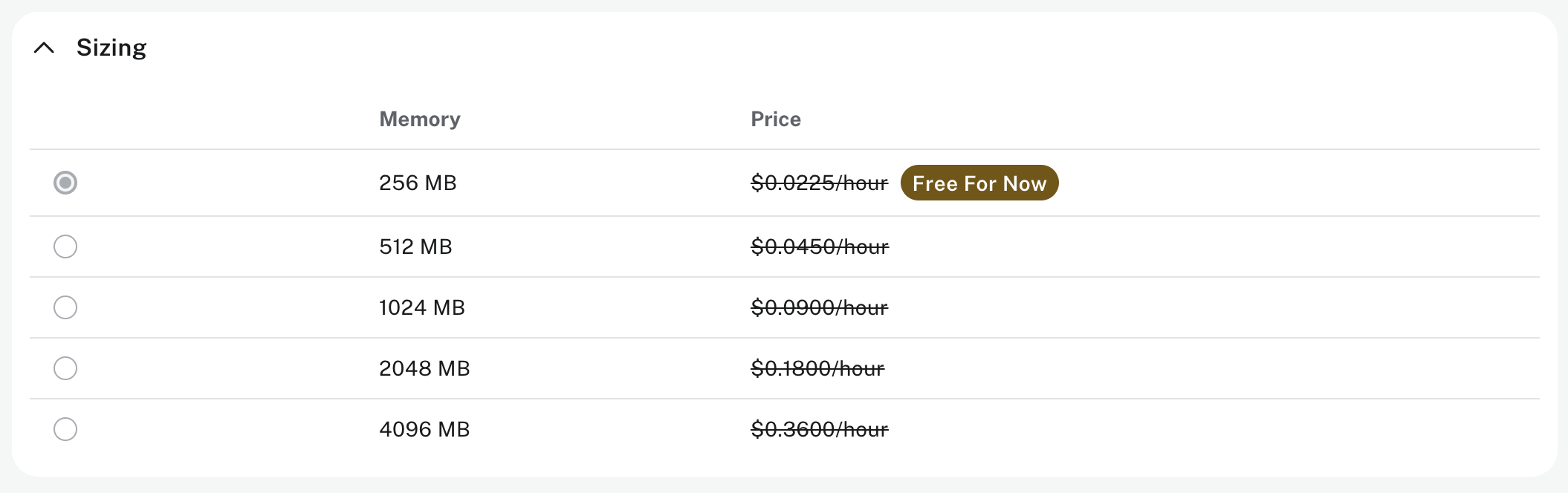Select the 256 MB radio button

65,183
